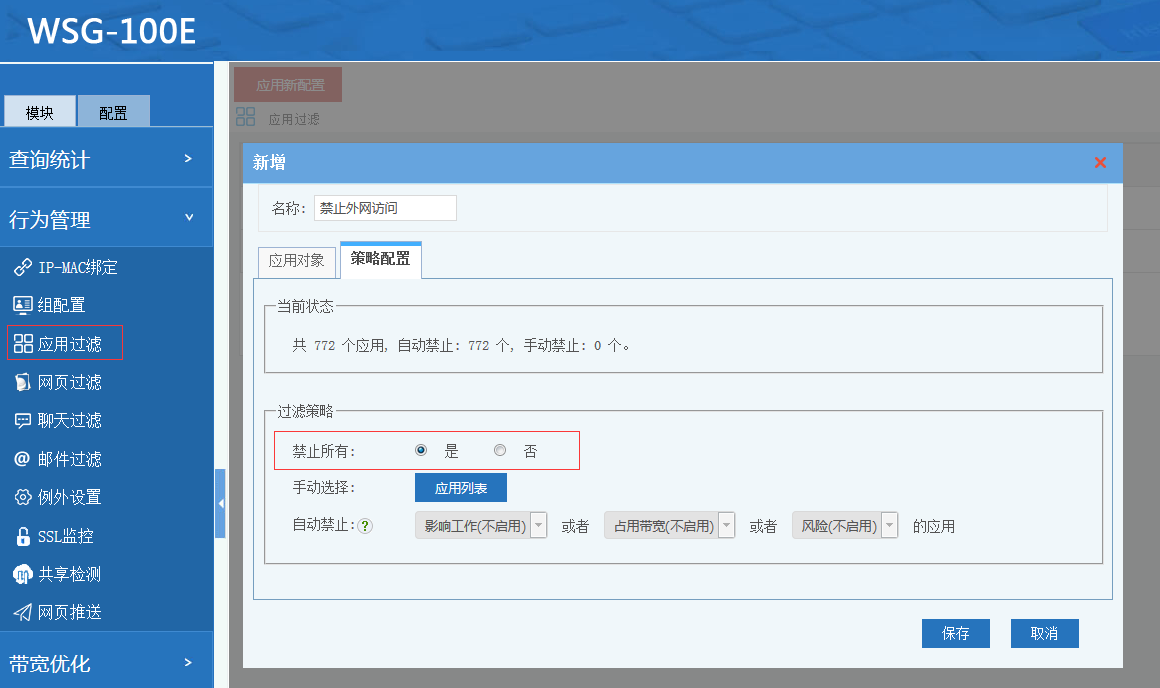Open 组配置 group icon in sidebar

[22, 306]
